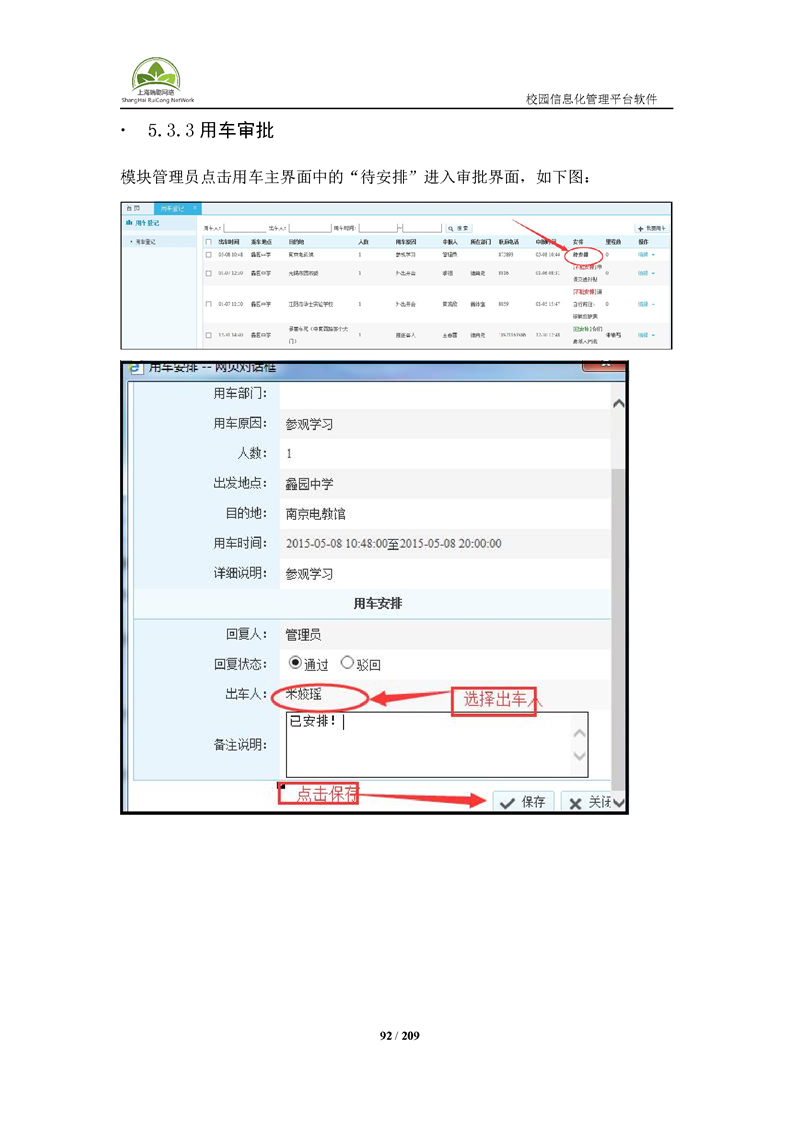Viewport: 793px width, 1122px height.
Task: Tick the select-all checkbox in the table header
Action: 209,242
